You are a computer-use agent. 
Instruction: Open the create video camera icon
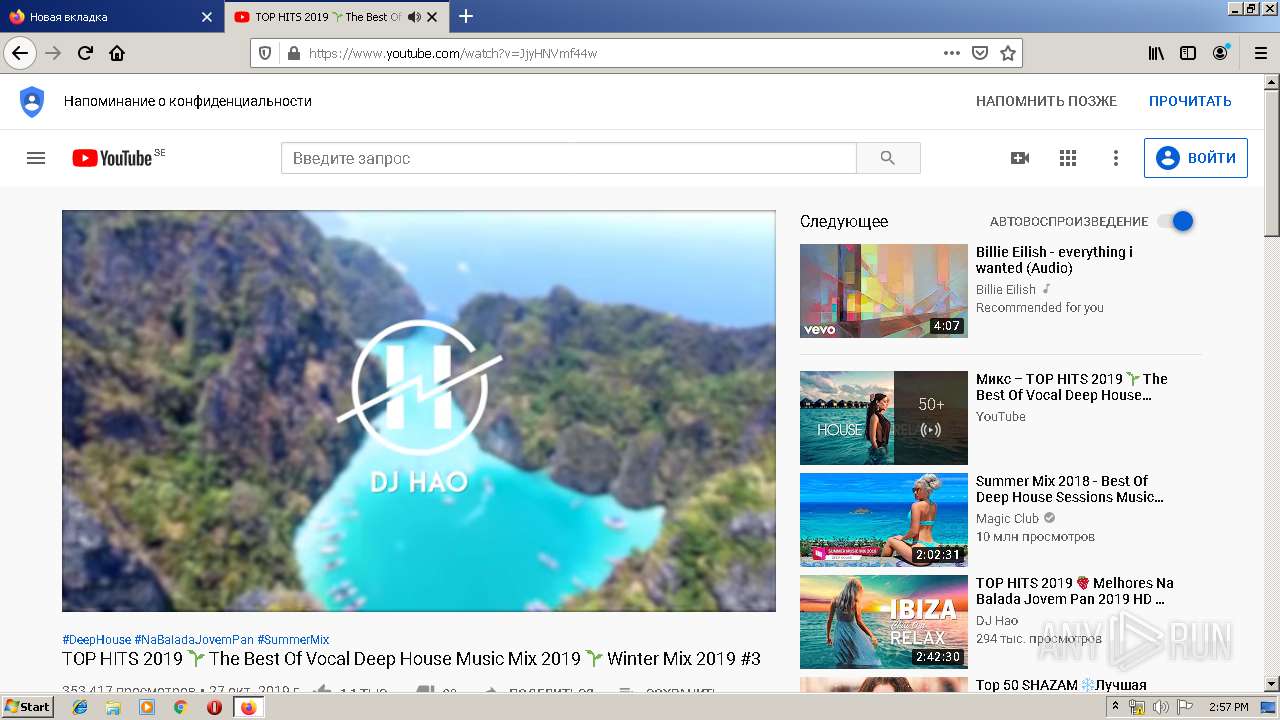[x=1020, y=158]
